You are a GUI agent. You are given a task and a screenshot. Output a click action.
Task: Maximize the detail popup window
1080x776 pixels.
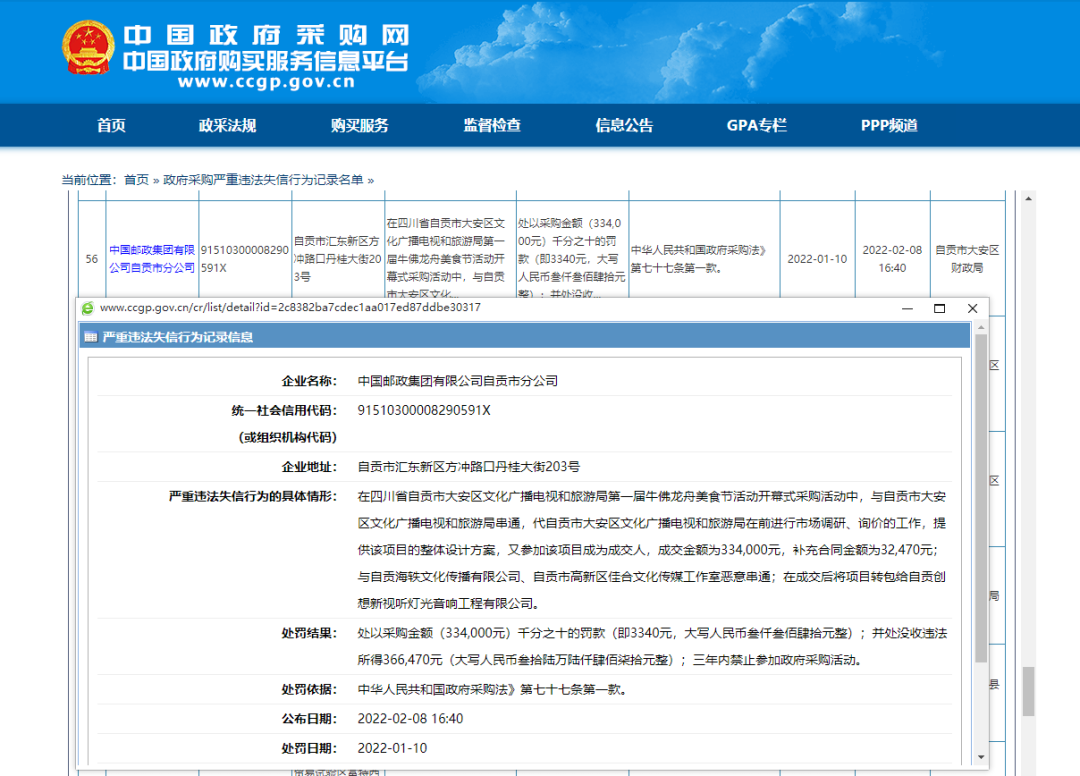click(939, 308)
